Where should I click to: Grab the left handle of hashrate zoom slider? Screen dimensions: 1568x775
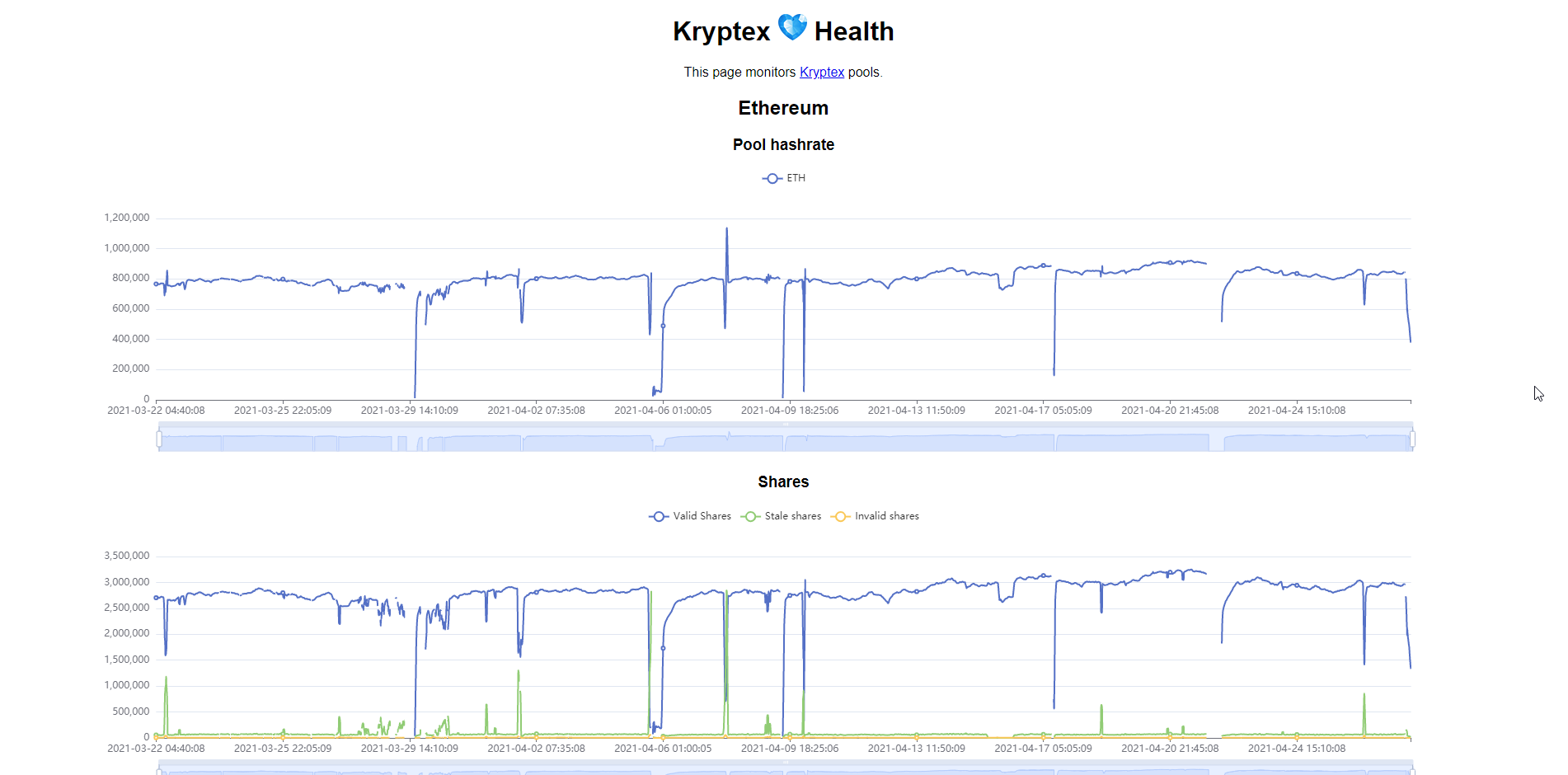(x=159, y=439)
